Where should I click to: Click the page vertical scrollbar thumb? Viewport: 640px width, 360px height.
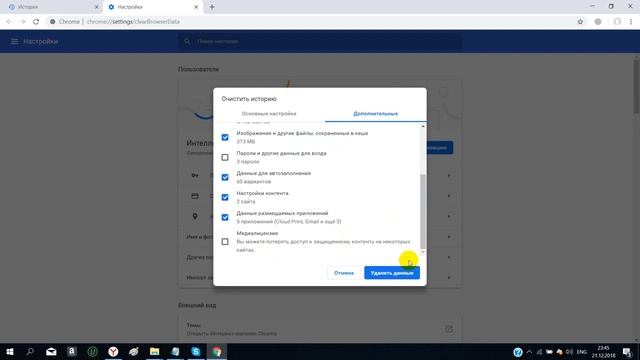point(636,87)
